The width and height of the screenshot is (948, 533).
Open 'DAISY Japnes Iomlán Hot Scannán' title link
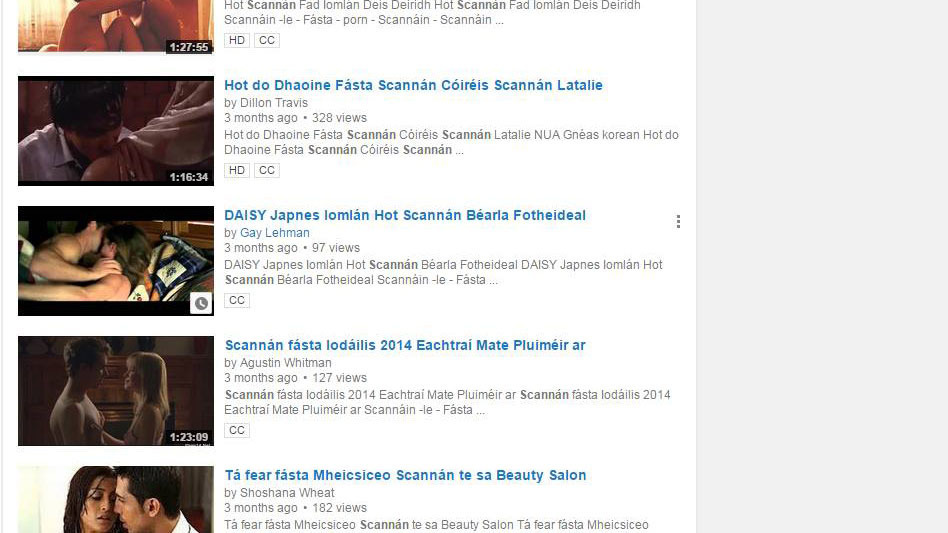tap(404, 215)
